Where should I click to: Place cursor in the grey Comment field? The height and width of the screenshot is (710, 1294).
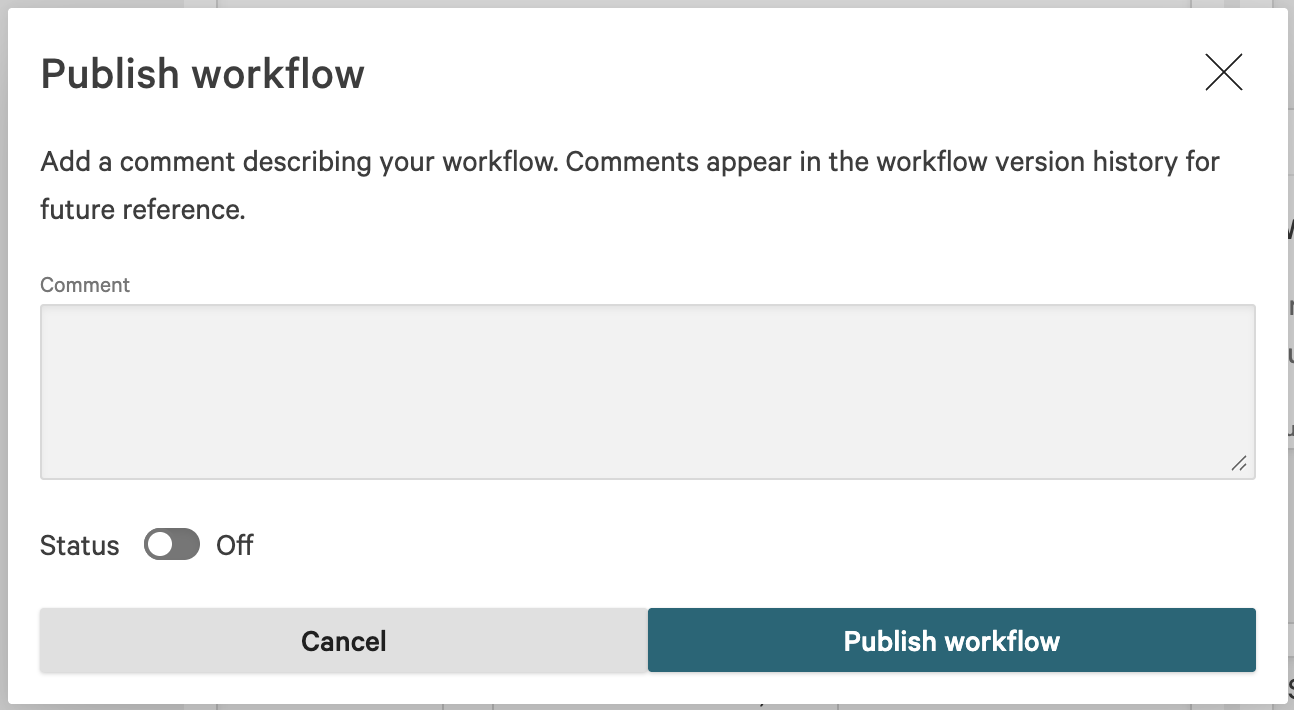(647, 391)
